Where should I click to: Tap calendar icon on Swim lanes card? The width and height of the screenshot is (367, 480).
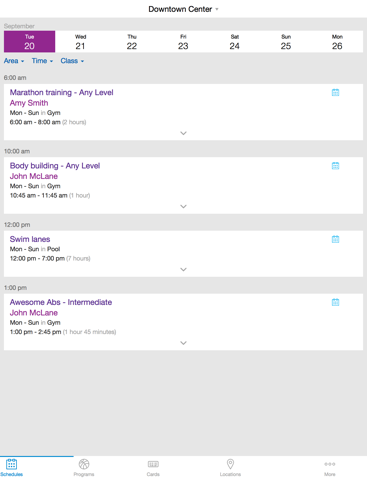pos(335,239)
